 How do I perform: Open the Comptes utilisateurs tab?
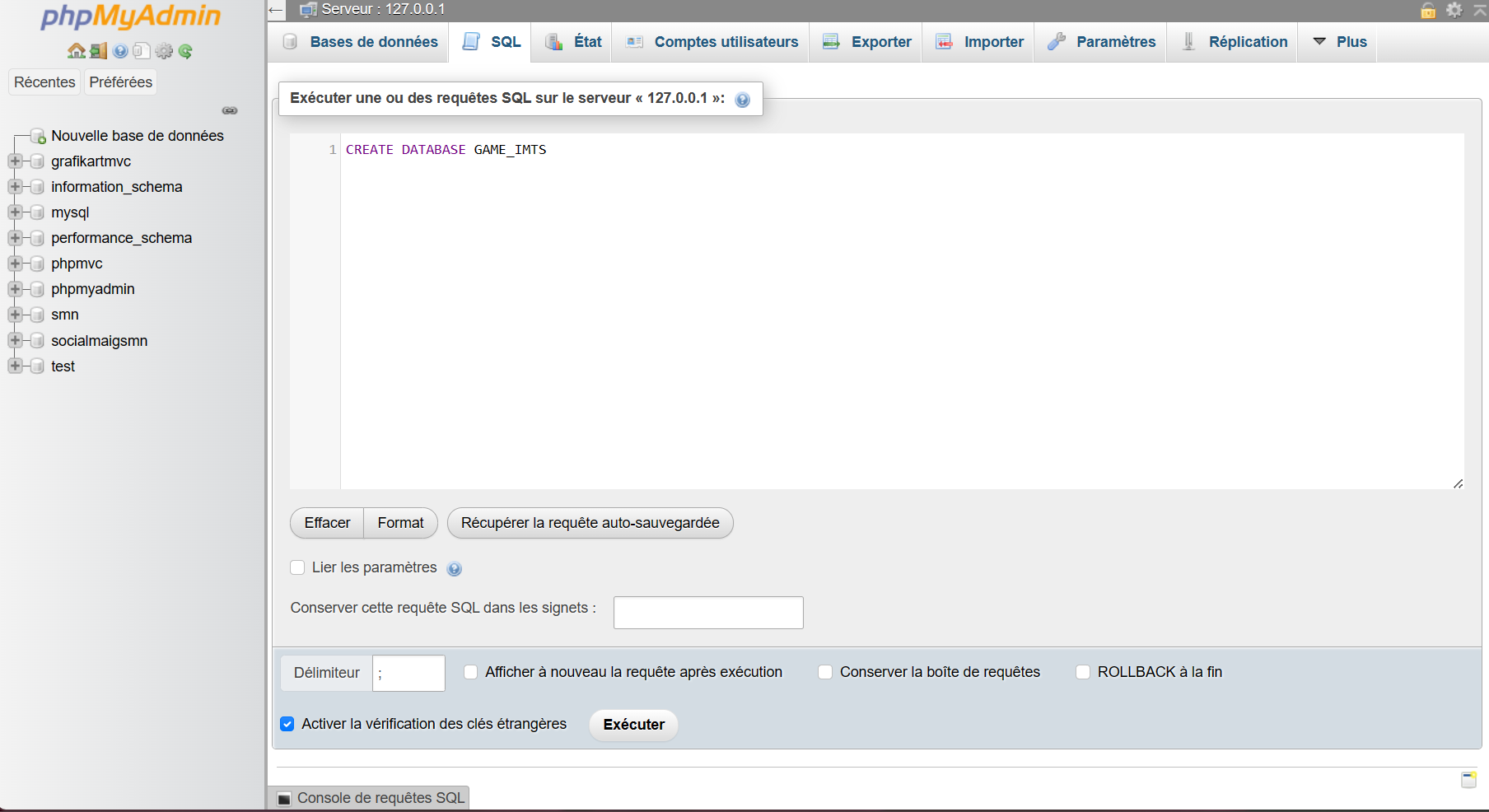(712, 42)
